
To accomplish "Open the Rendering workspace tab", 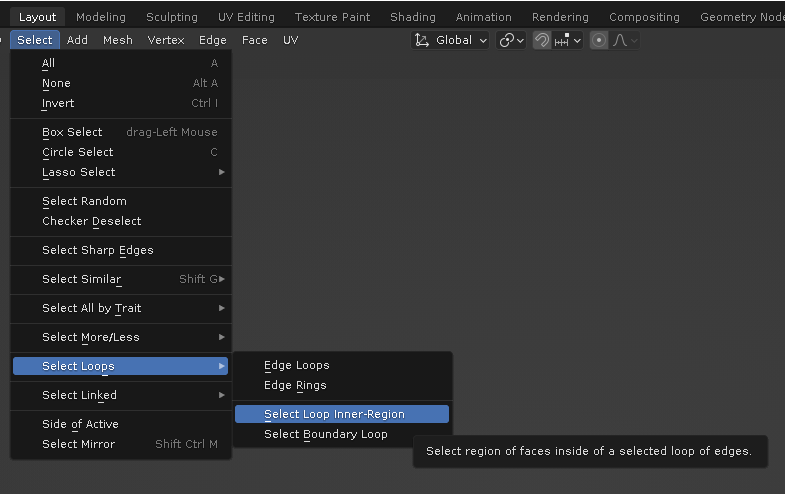I will pyautogui.click(x=560, y=17).
